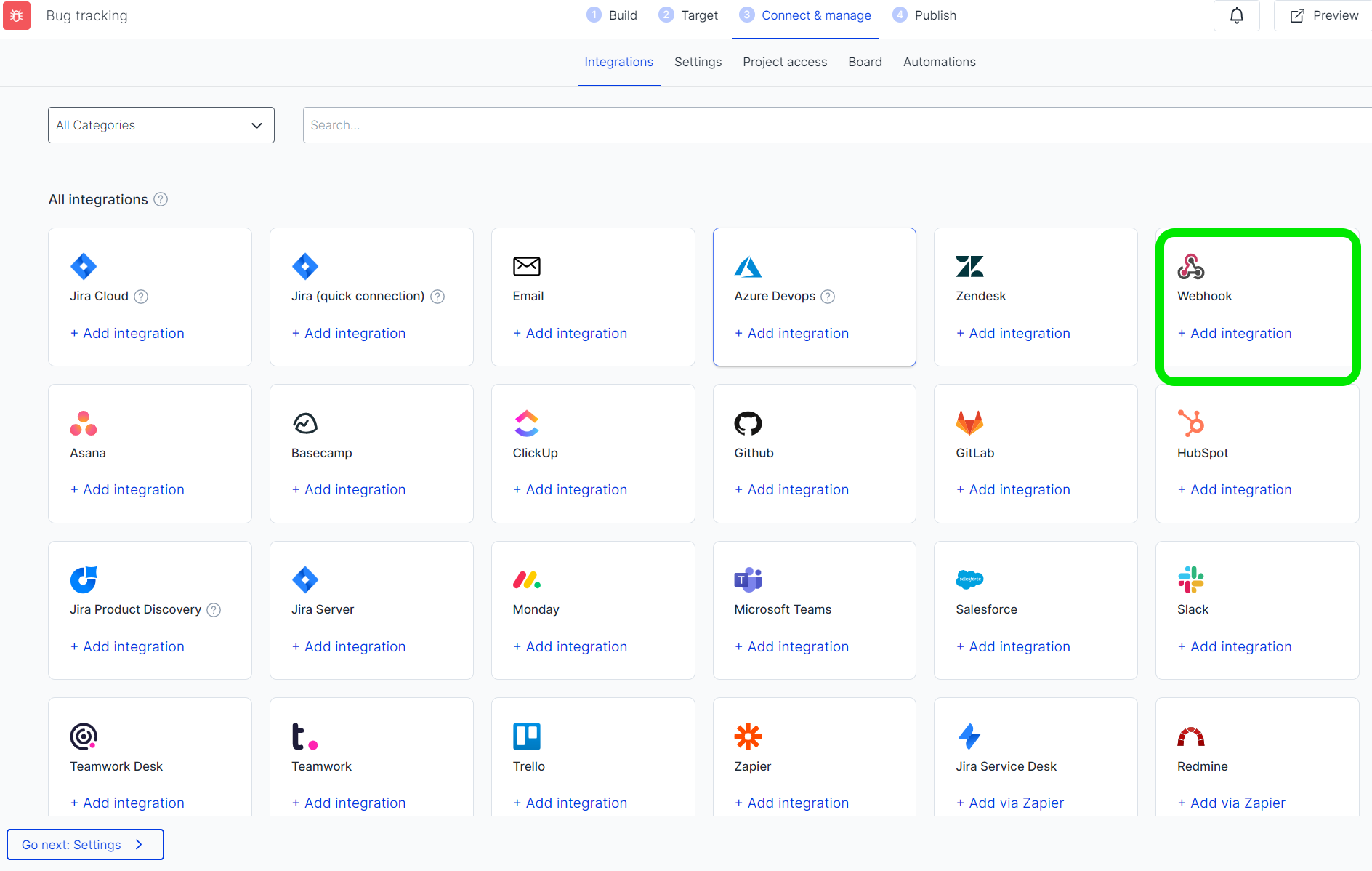The image size is (1372, 871).
Task: Click the Microsoft Teams card title
Action: [x=783, y=609]
